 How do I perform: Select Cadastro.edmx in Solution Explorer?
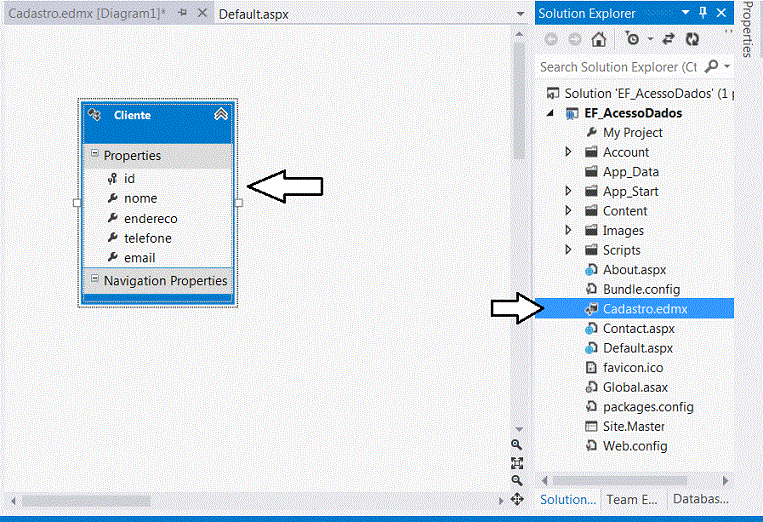tap(644, 309)
